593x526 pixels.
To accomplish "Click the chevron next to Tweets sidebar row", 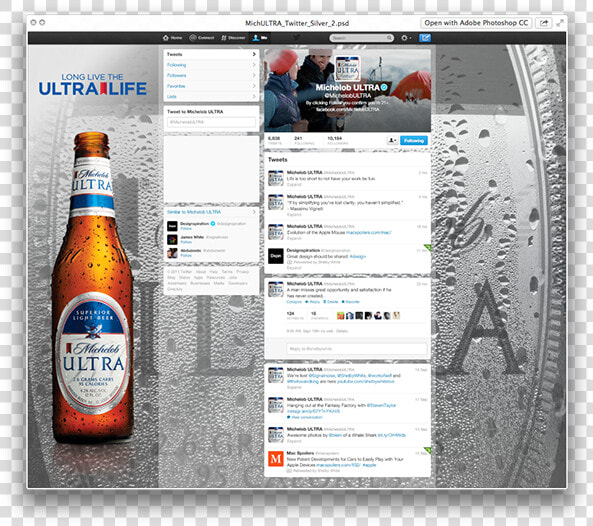I will (x=254, y=54).
